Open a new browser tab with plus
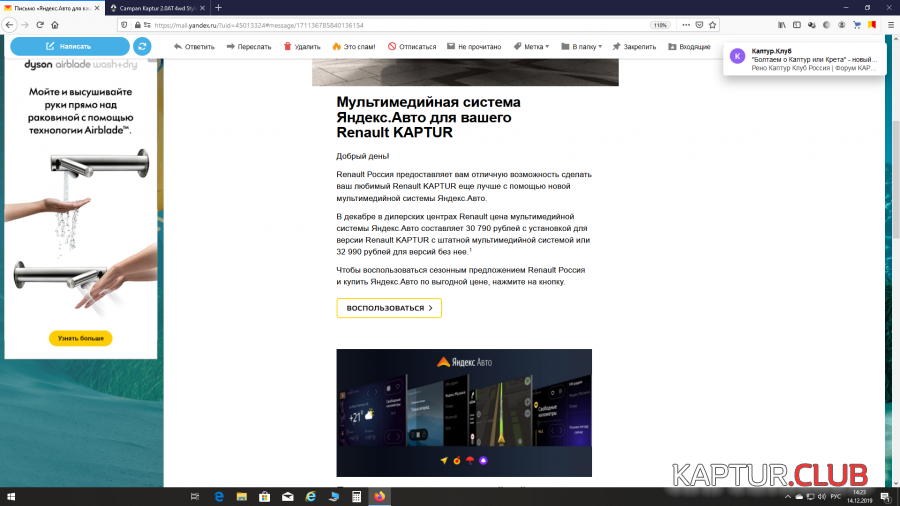Screen dimensions: 900x506 coord(219,7)
